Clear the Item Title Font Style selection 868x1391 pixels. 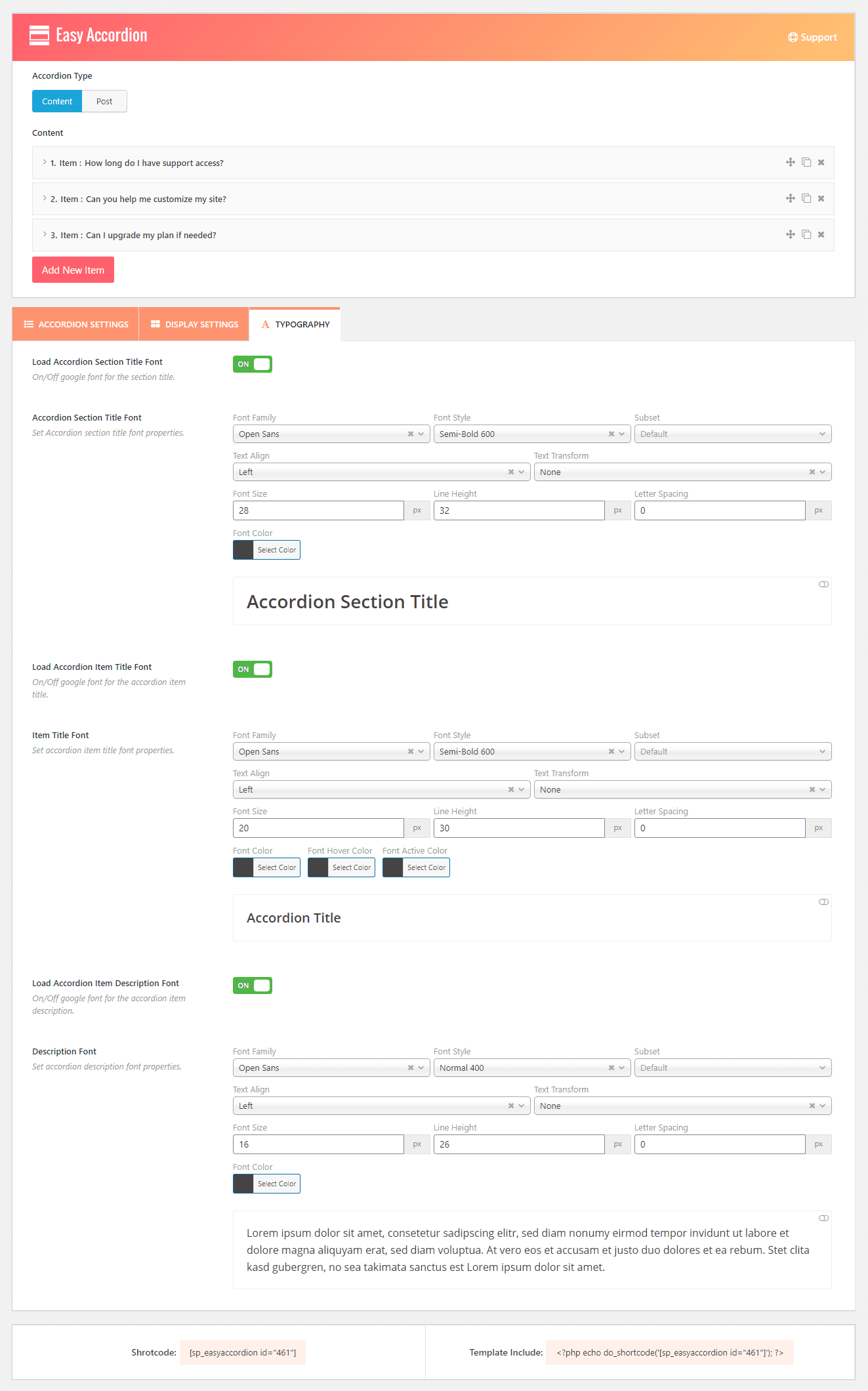click(x=611, y=751)
